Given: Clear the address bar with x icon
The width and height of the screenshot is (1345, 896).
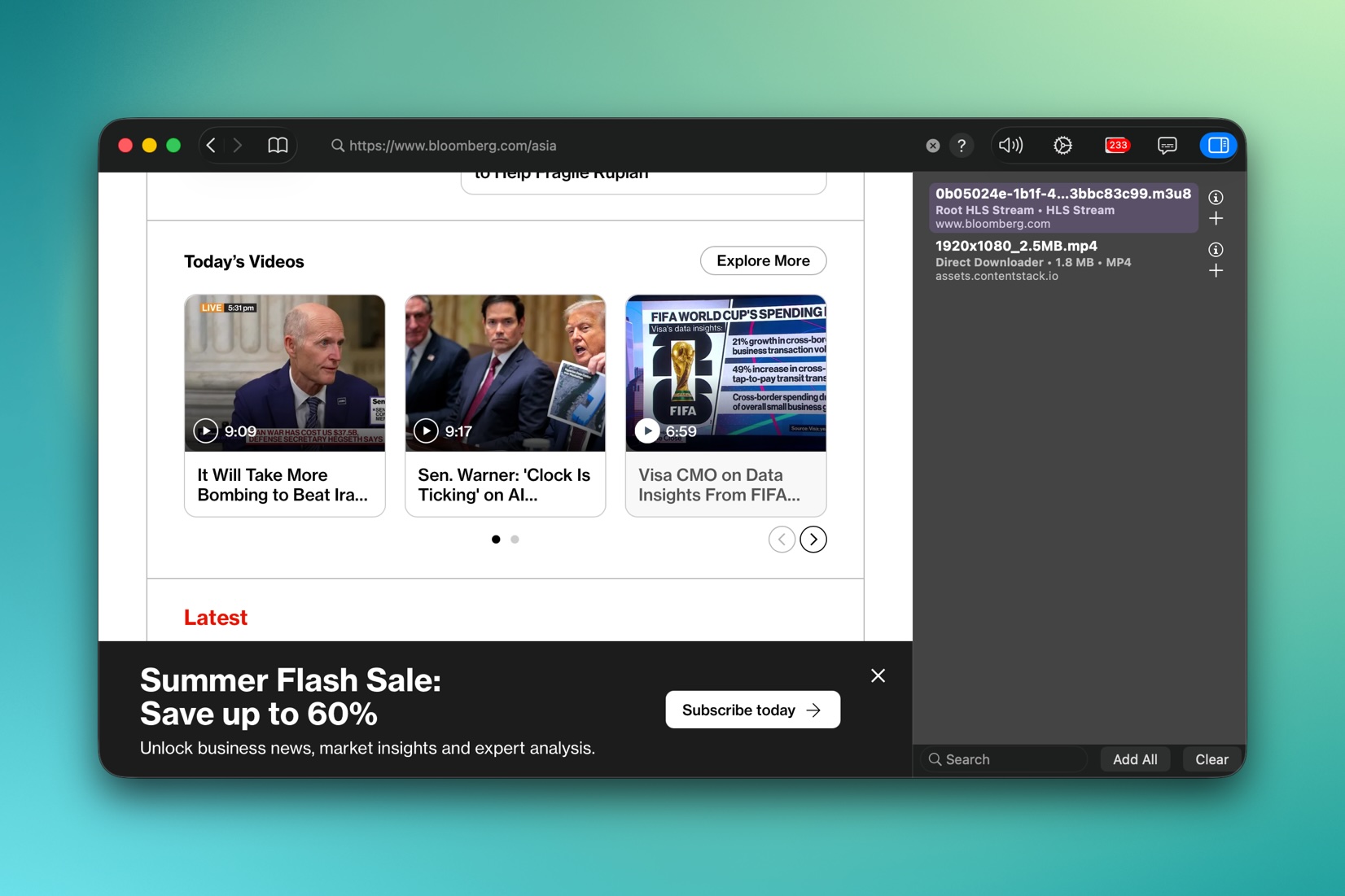Looking at the screenshot, I should coord(933,146).
